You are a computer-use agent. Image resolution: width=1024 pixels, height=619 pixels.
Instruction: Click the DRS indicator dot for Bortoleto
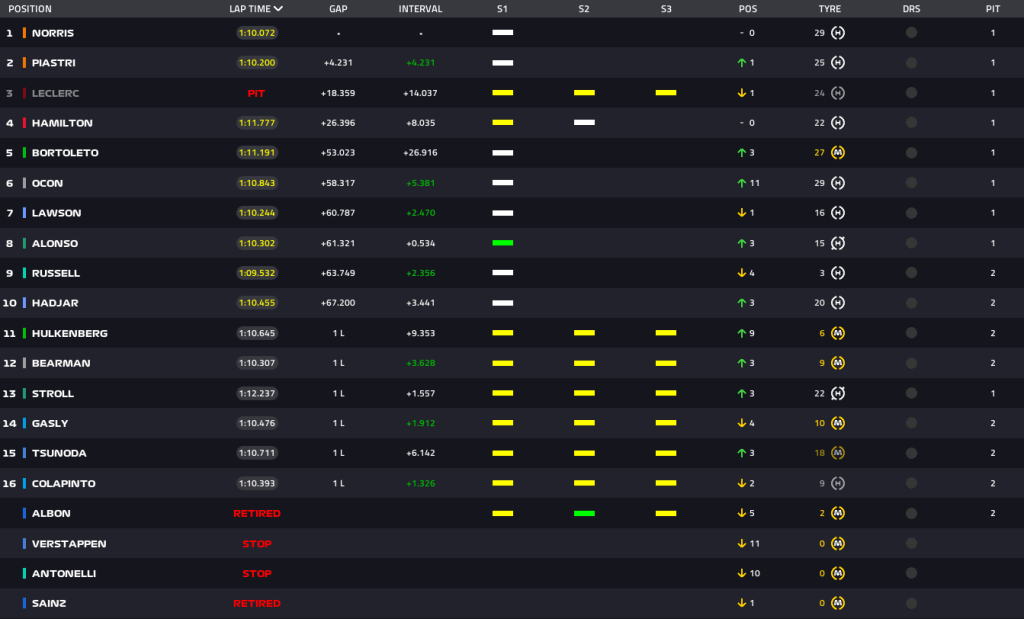pyautogui.click(x=911, y=153)
